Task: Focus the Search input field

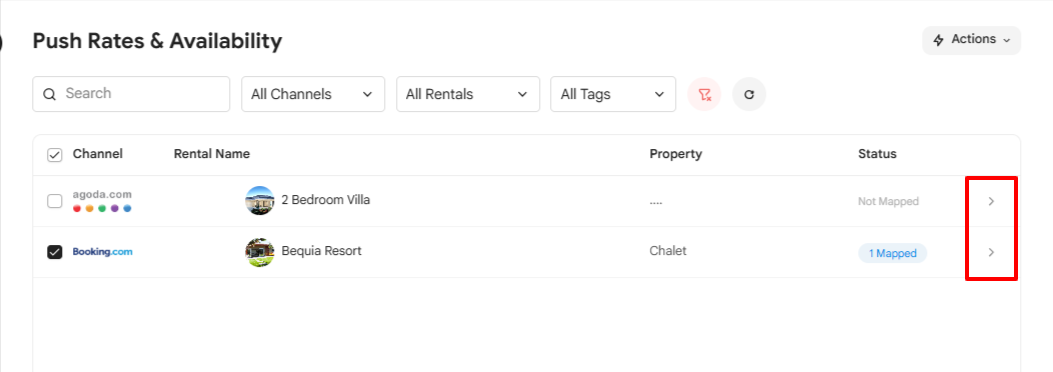Action: click(x=131, y=94)
